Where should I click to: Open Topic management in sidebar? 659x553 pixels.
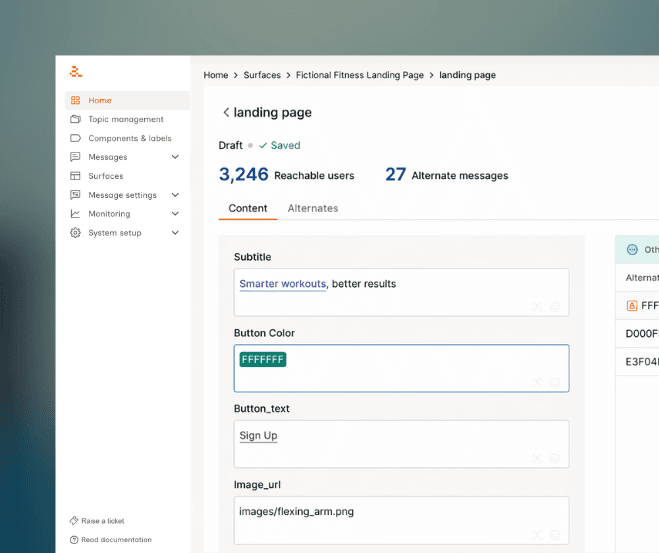coord(126,119)
